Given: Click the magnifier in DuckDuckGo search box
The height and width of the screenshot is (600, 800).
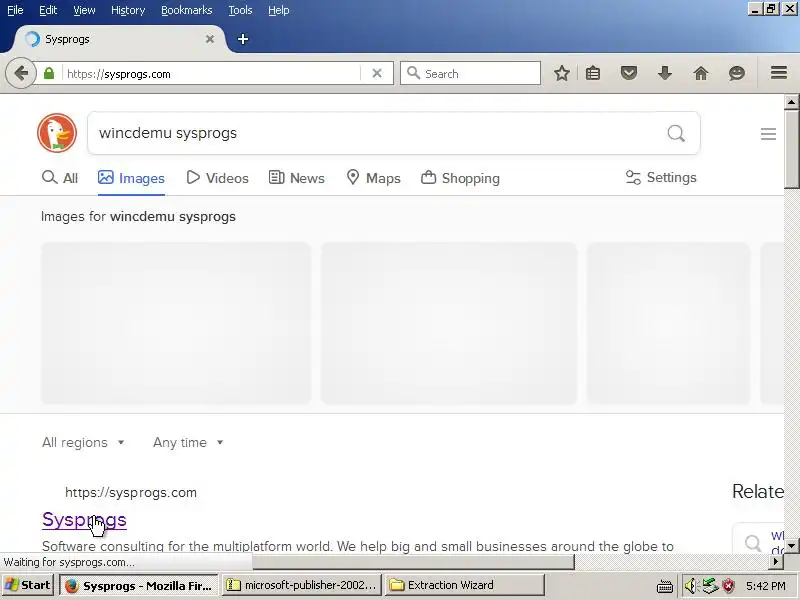Looking at the screenshot, I should tap(676, 133).
